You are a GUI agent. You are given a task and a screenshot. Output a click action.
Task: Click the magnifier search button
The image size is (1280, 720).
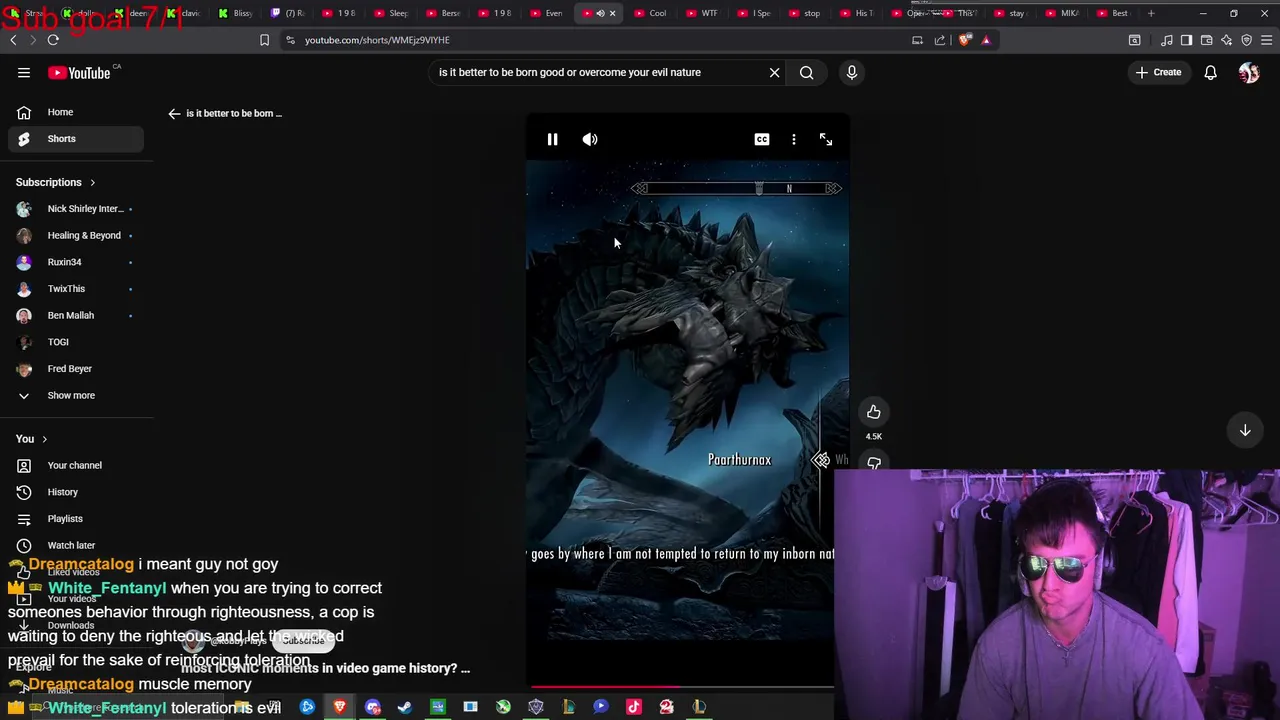tap(806, 72)
